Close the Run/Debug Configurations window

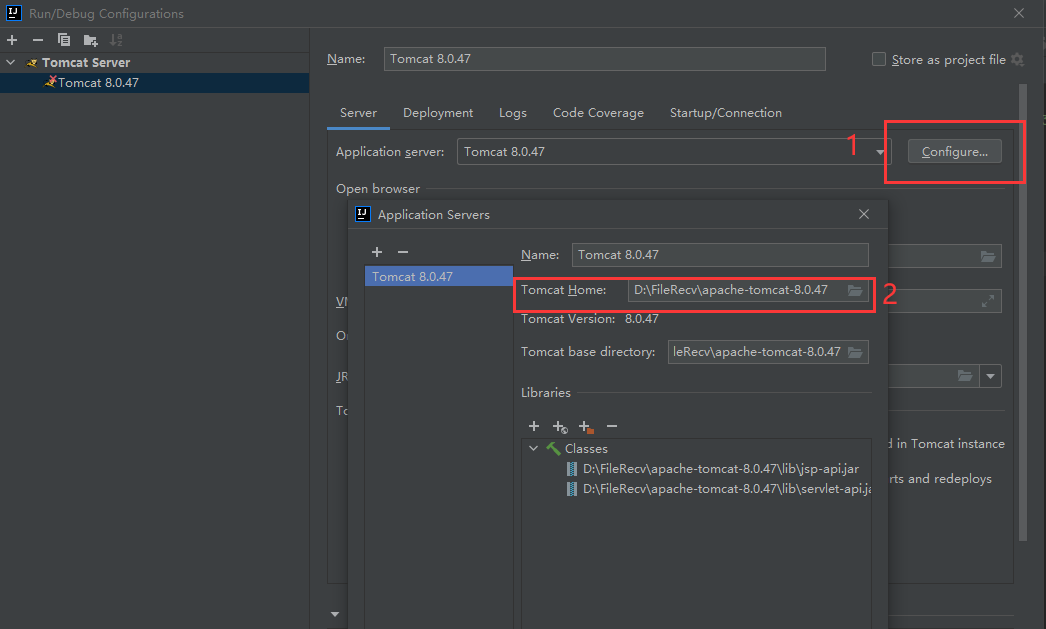pyautogui.click(x=1019, y=13)
